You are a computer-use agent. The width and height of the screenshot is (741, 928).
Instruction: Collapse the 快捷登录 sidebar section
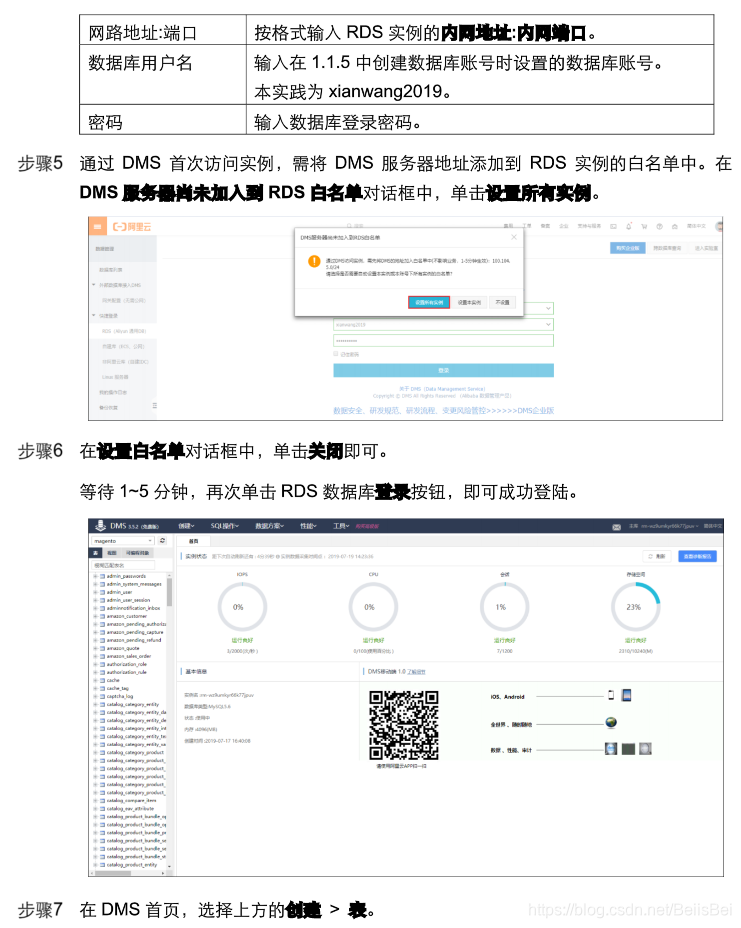click(x=94, y=315)
